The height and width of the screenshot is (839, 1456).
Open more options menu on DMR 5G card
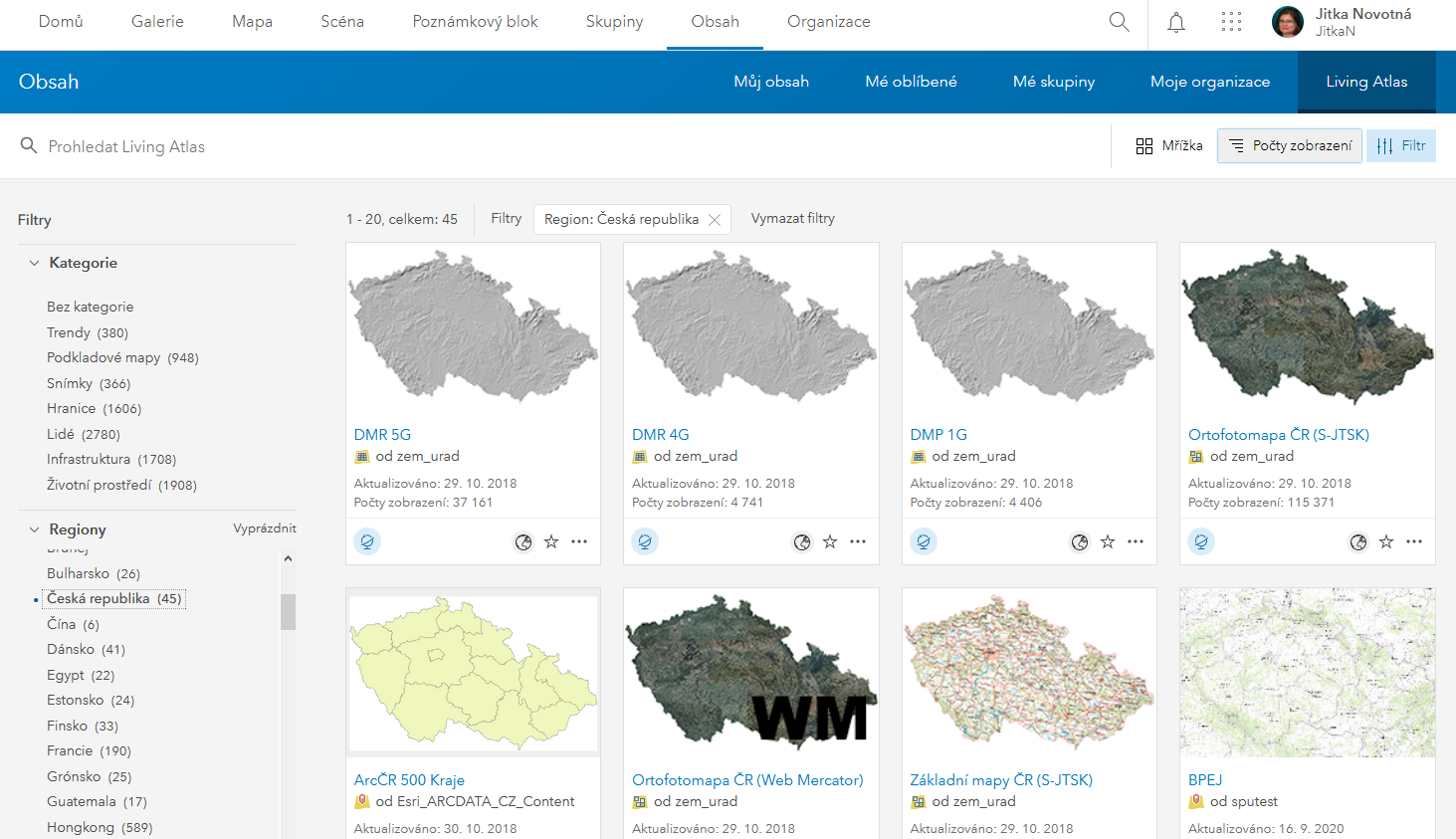pyautogui.click(x=579, y=541)
